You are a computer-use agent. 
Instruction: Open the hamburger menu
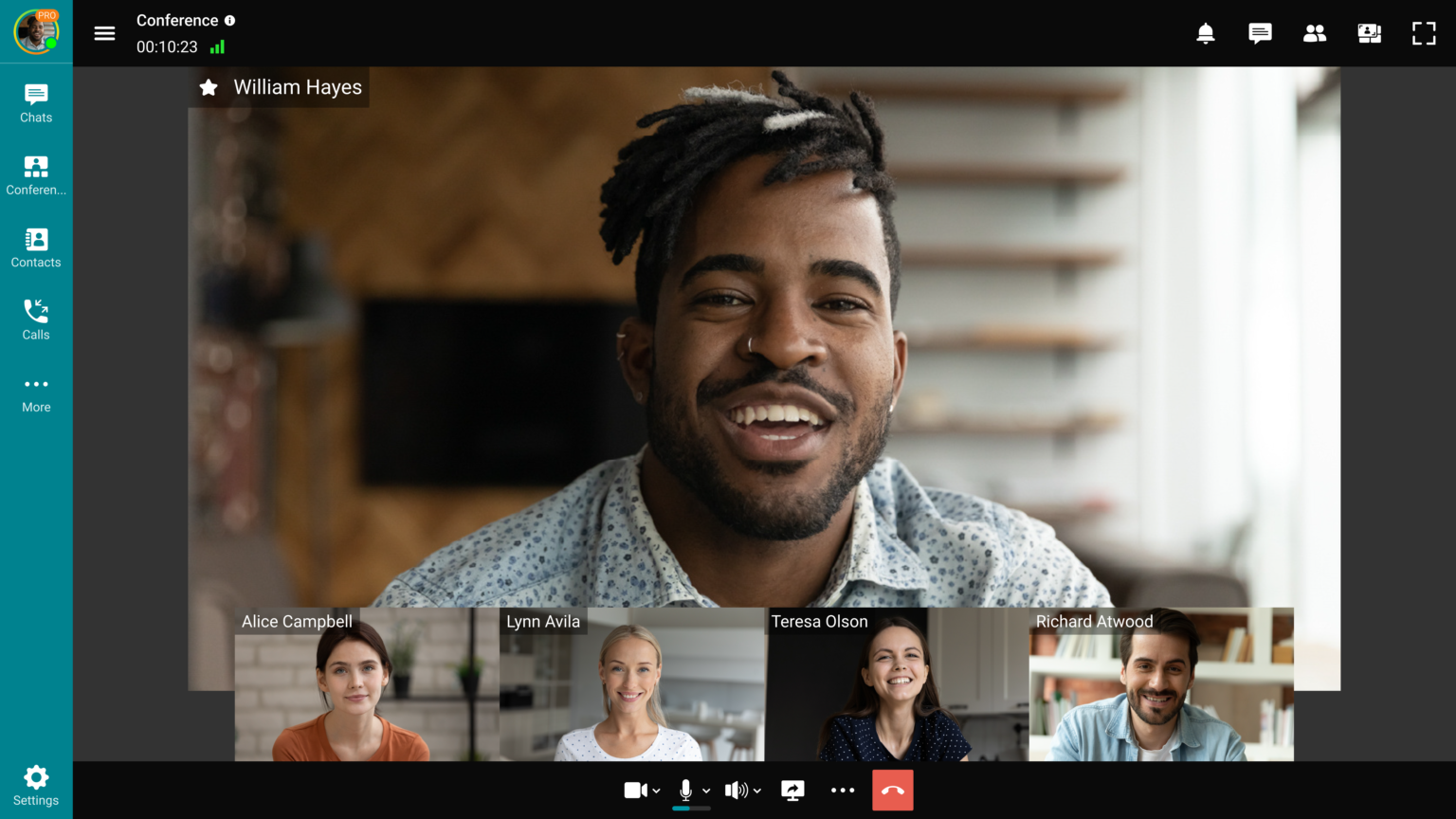click(104, 34)
